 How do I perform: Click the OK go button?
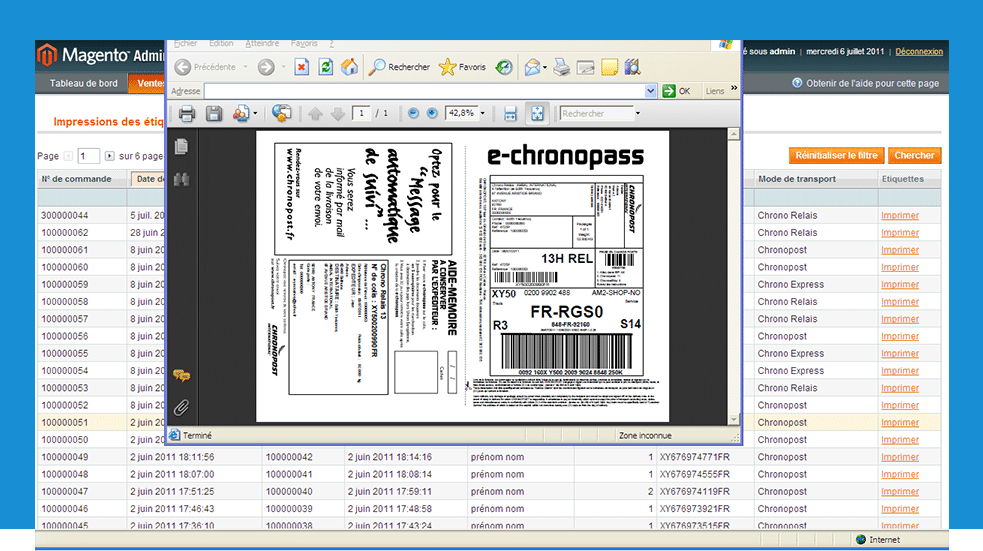tap(676, 91)
